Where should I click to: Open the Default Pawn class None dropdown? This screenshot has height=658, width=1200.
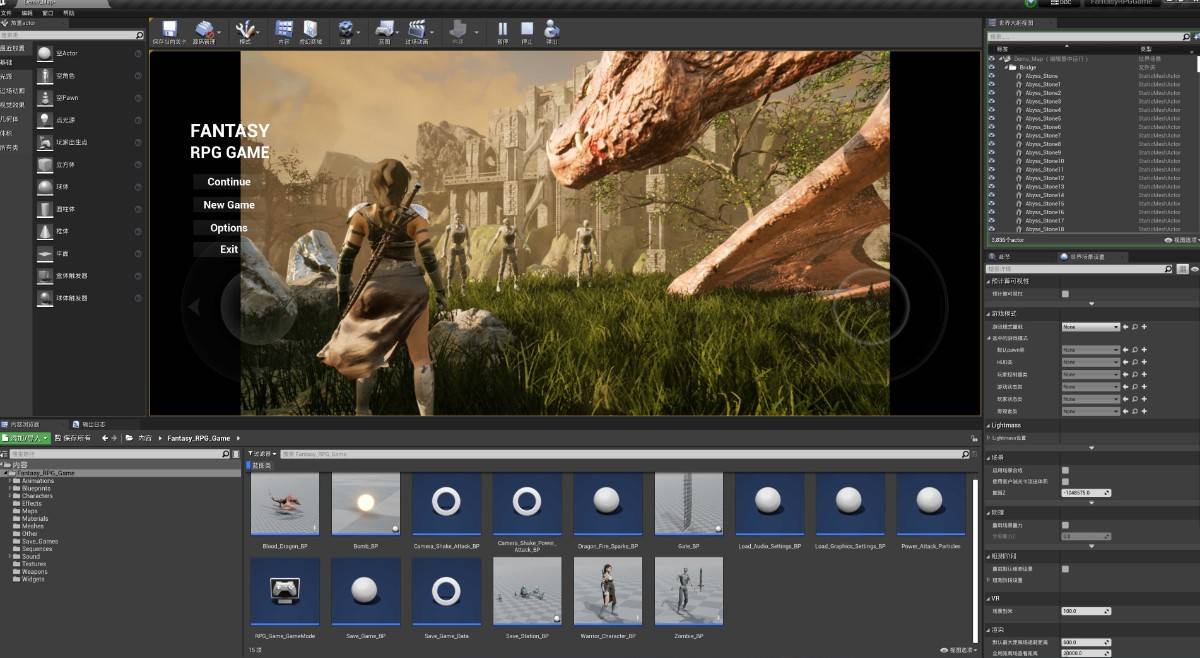pos(1091,350)
